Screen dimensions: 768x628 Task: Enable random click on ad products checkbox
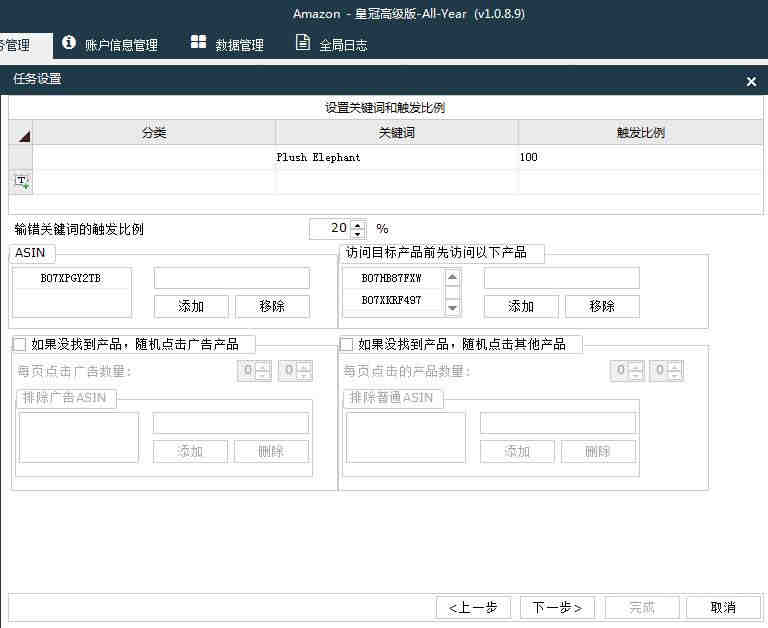pos(20,344)
